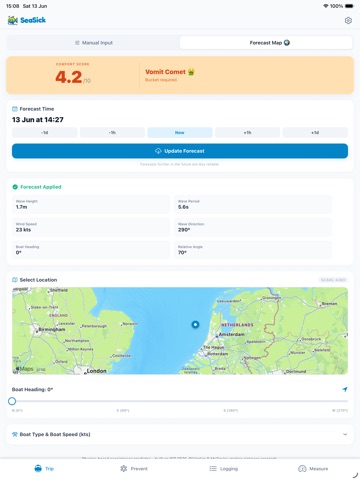360x480 pixels.
Task: Tap the battery indicator in status bar
Action: (x=349, y=6)
